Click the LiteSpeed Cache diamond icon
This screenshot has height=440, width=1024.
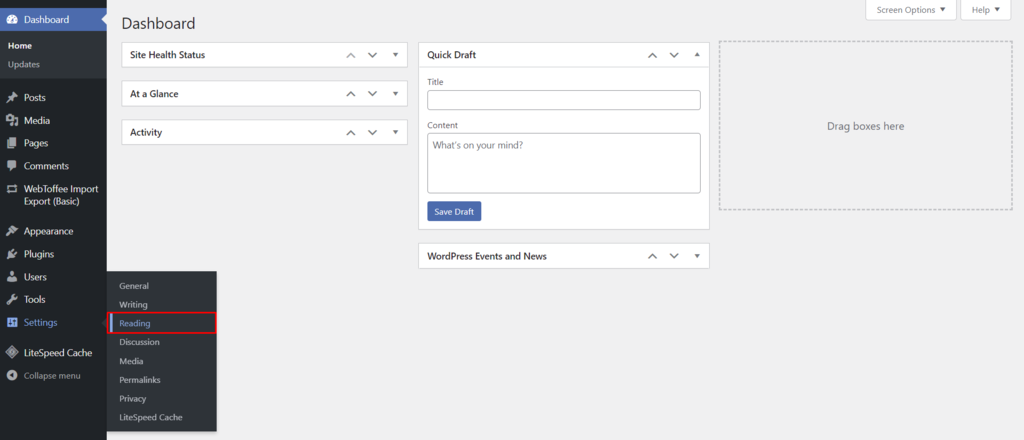(x=12, y=352)
